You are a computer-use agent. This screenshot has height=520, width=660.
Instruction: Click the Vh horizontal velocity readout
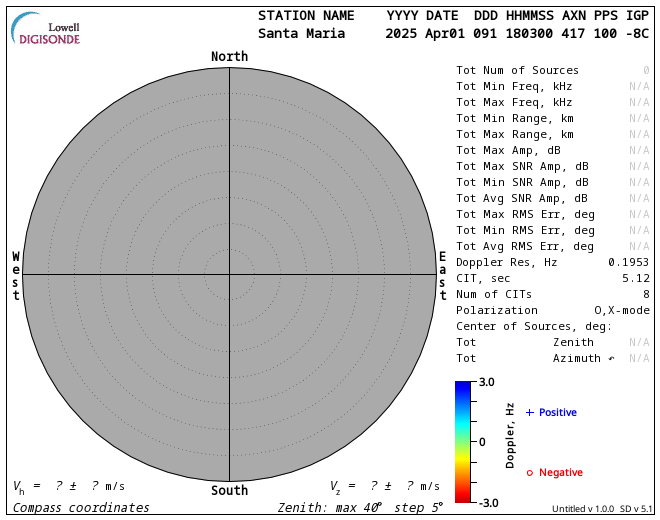pyautogui.click(x=69, y=487)
